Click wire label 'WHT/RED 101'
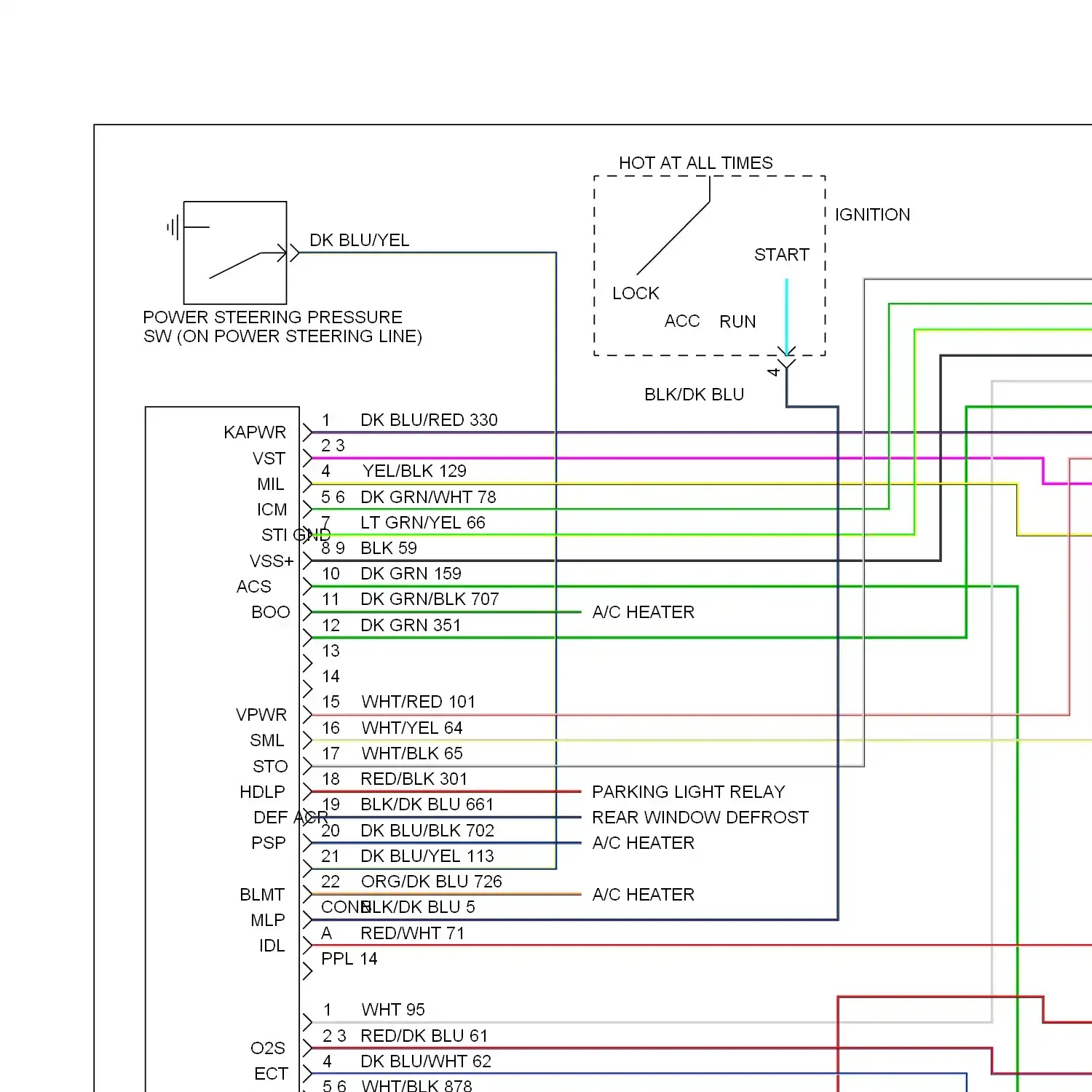1092x1092 pixels. click(x=419, y=702)
